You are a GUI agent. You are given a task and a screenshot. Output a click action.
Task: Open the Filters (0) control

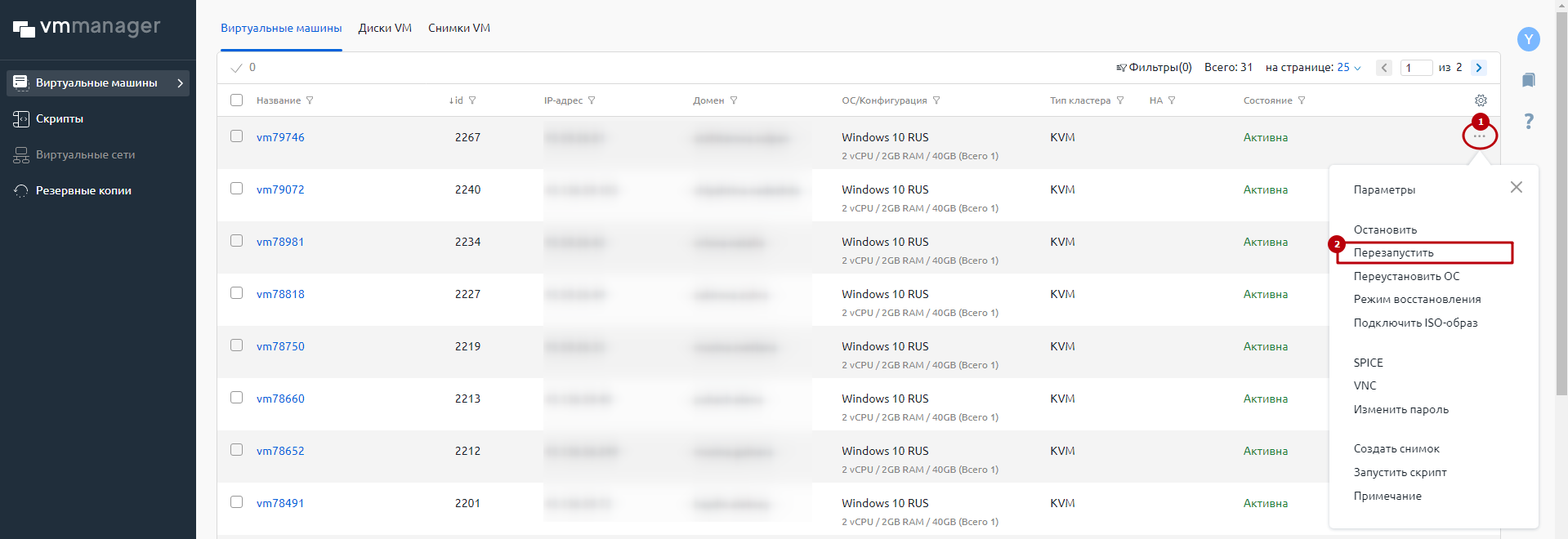pos(1154,68)
